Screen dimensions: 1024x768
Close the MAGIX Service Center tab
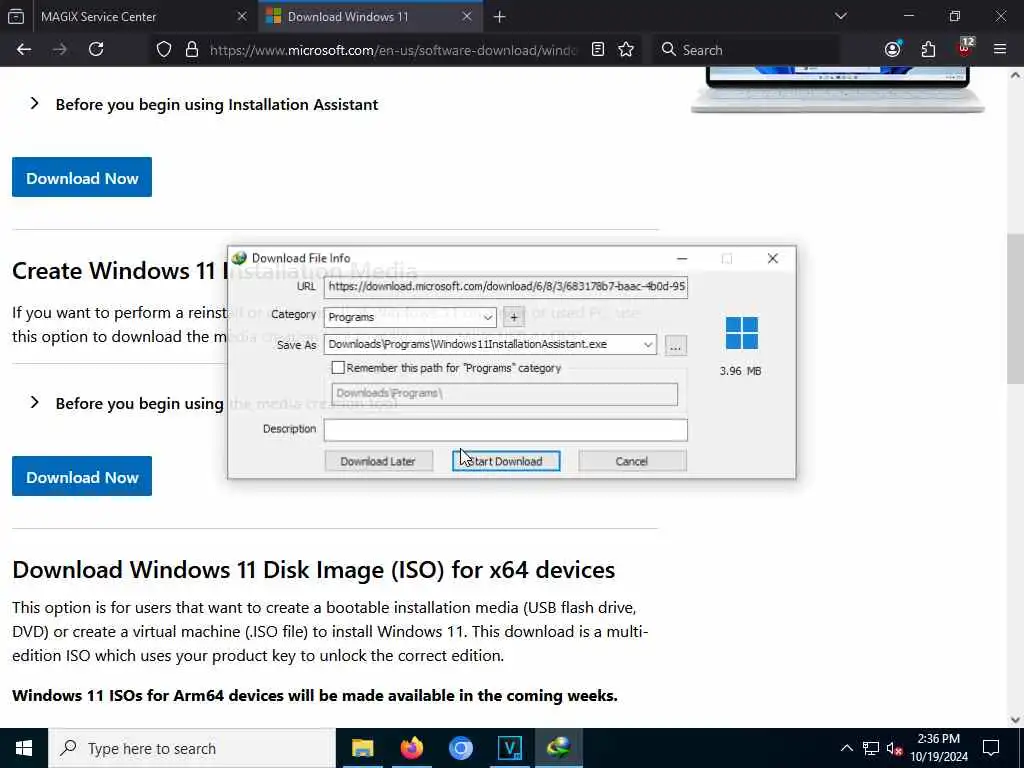point(242,16)
